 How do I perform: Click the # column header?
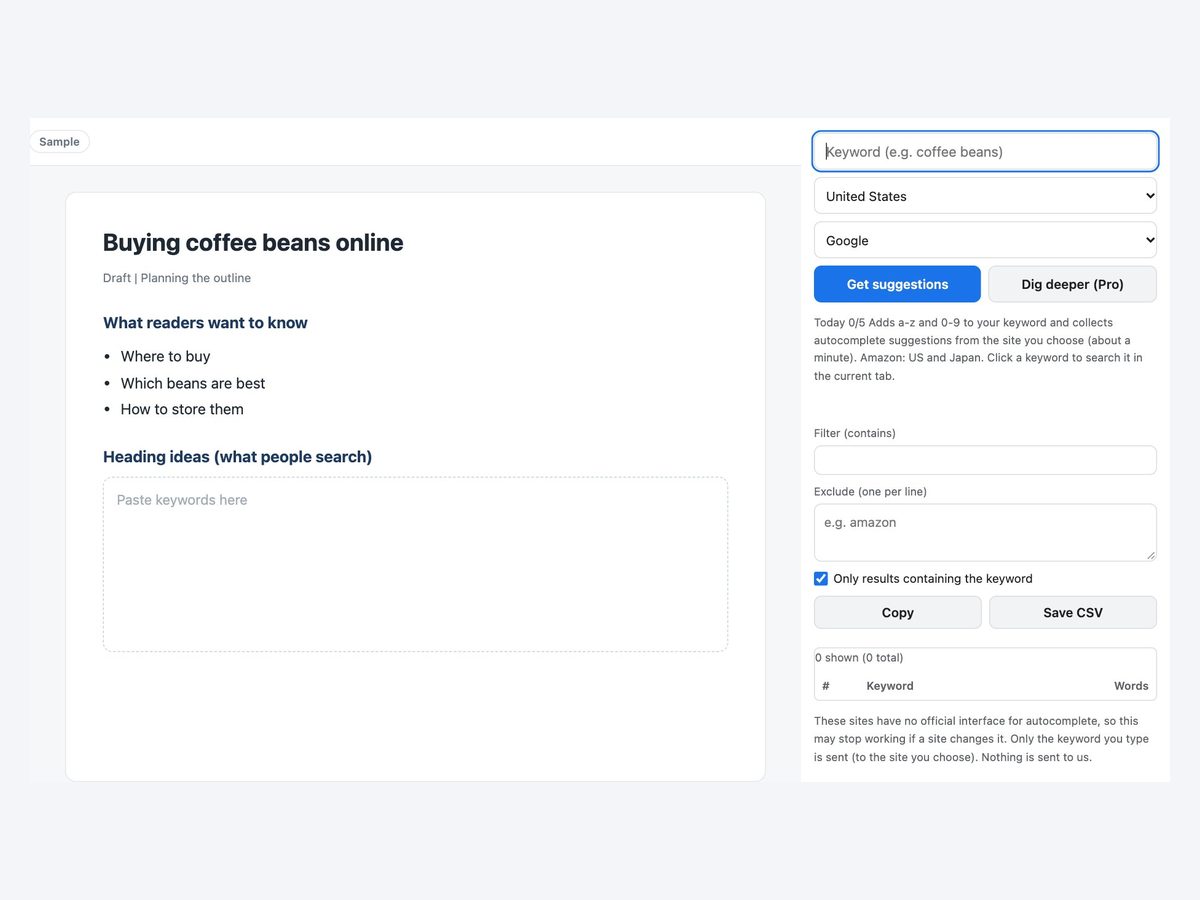(826, 686)
